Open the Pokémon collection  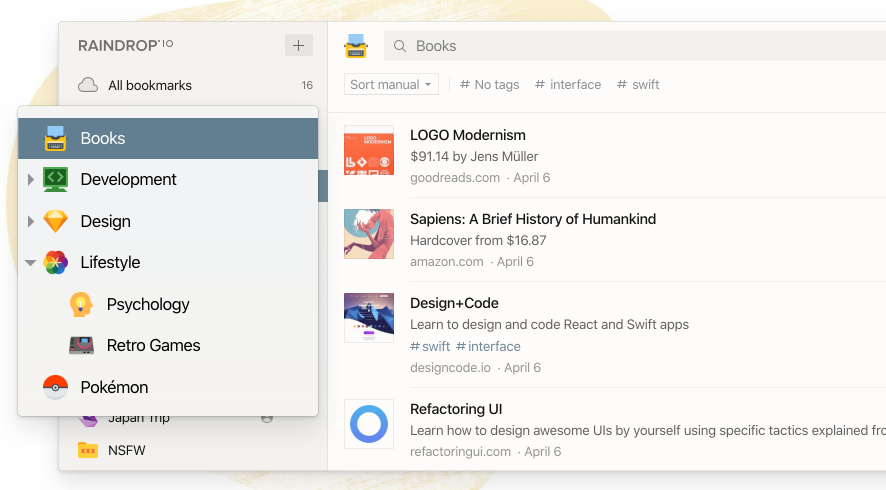point(168,387)
